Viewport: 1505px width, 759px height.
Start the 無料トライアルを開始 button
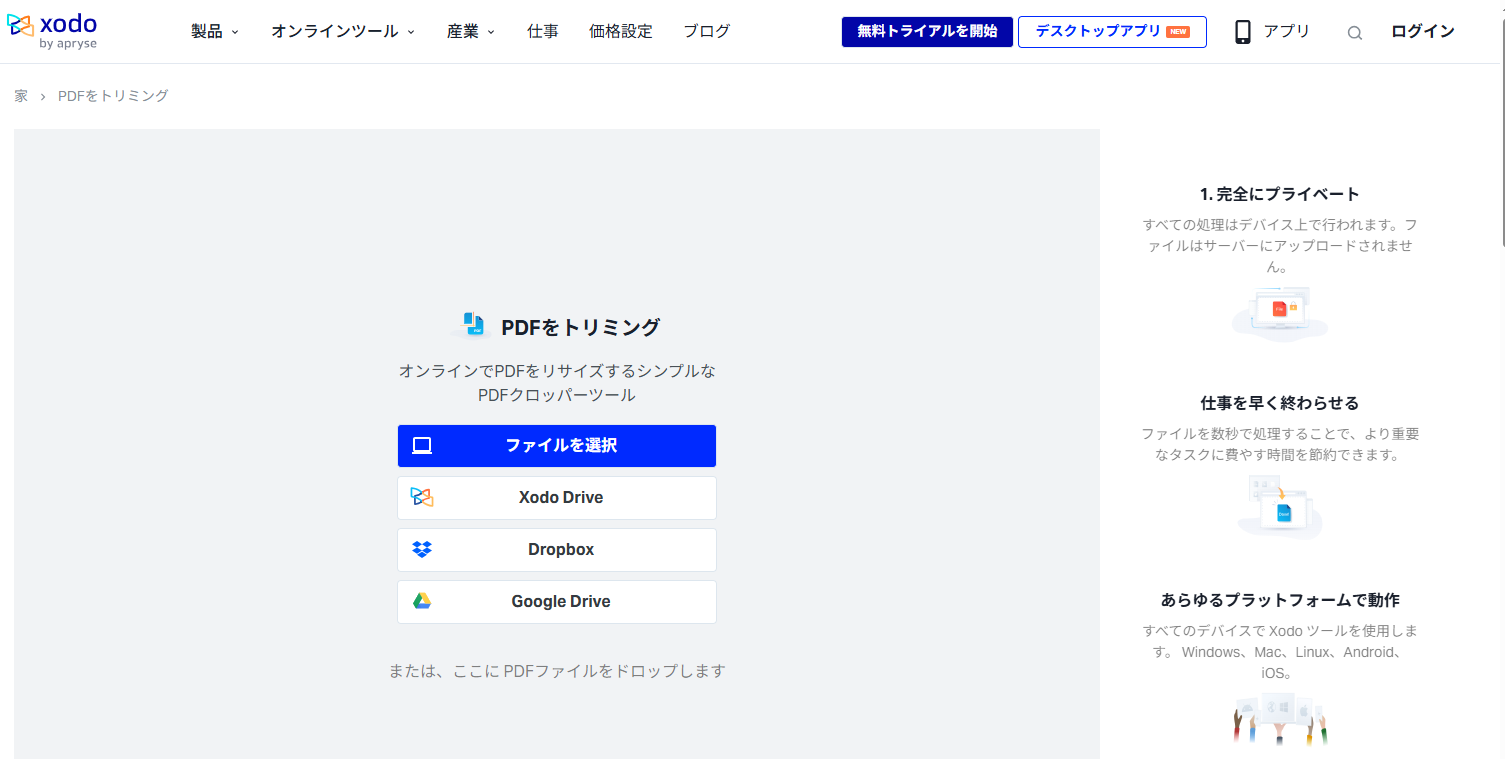[x=927, y=32]
